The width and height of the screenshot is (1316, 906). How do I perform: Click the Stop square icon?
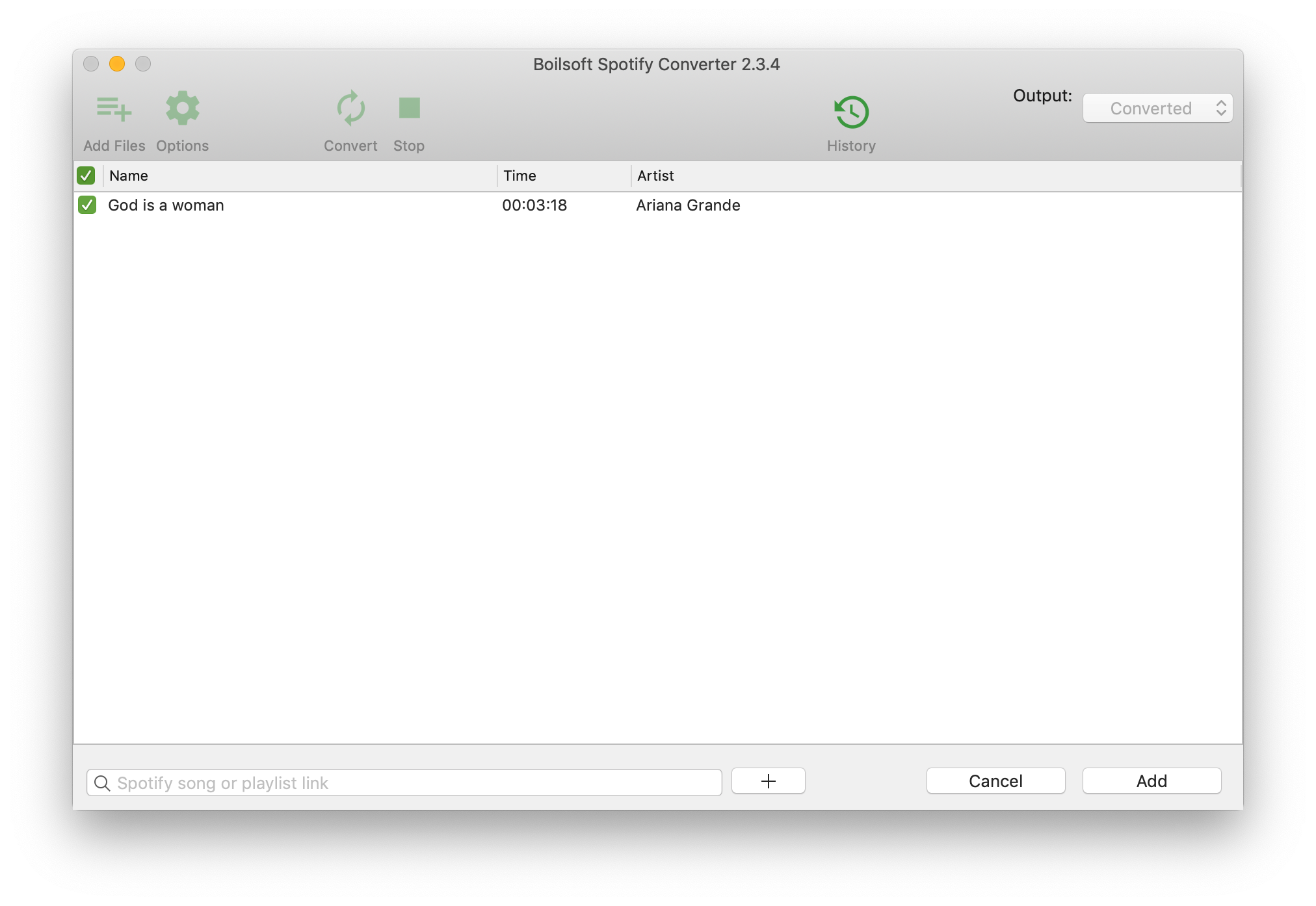pos(410,108)
